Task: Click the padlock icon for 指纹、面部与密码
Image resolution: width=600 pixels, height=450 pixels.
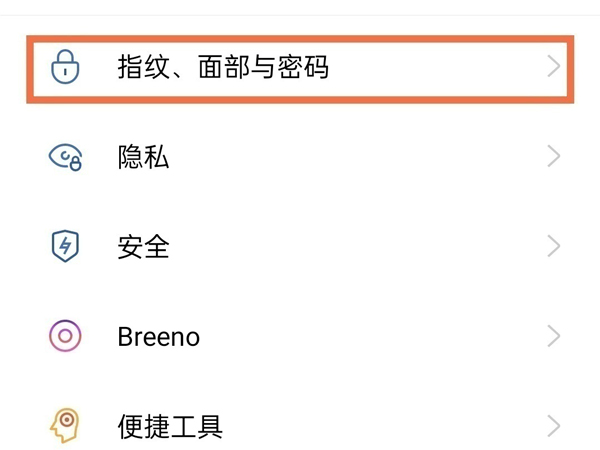Action: (x=65, y=67)
